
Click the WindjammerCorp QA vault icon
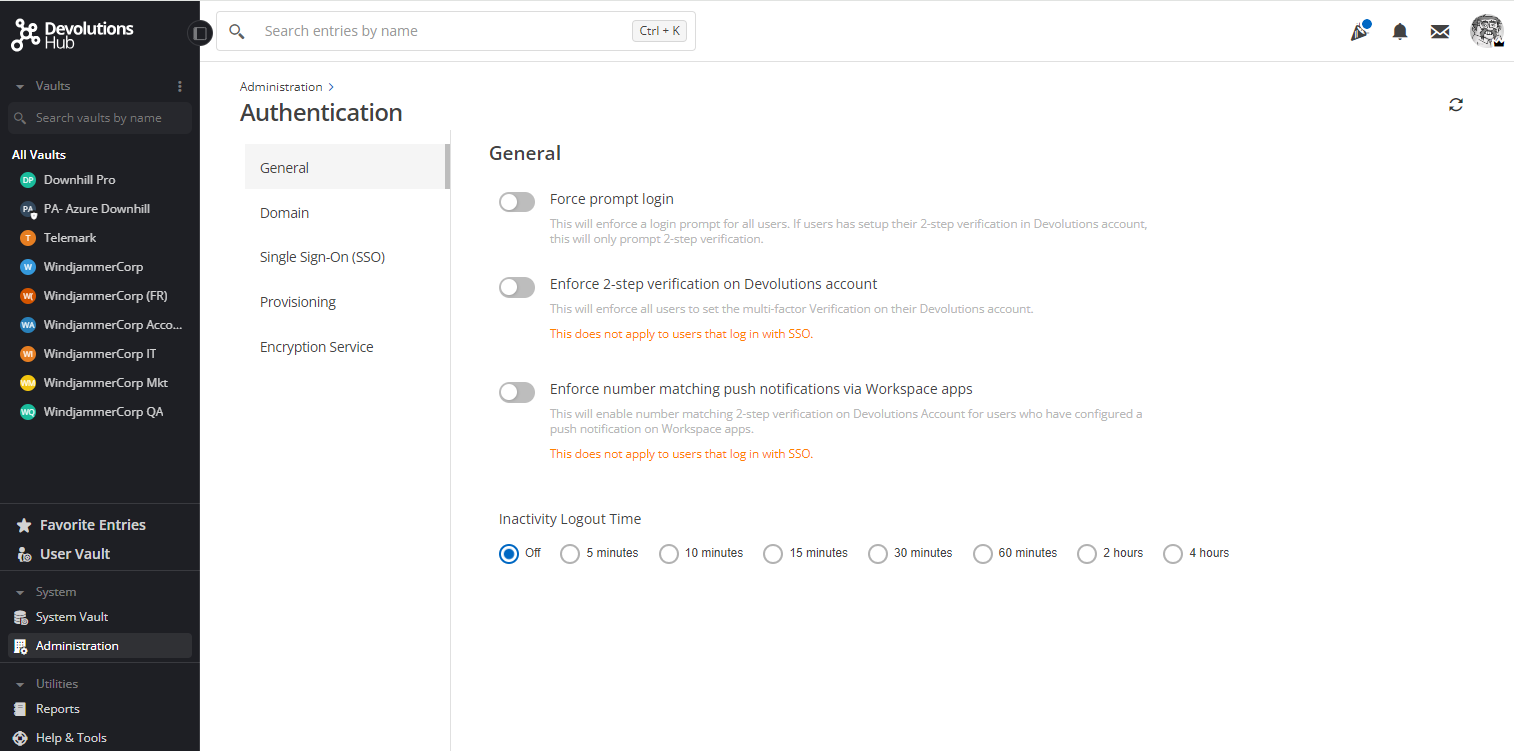pyautogui.click(x=28, y=412)
